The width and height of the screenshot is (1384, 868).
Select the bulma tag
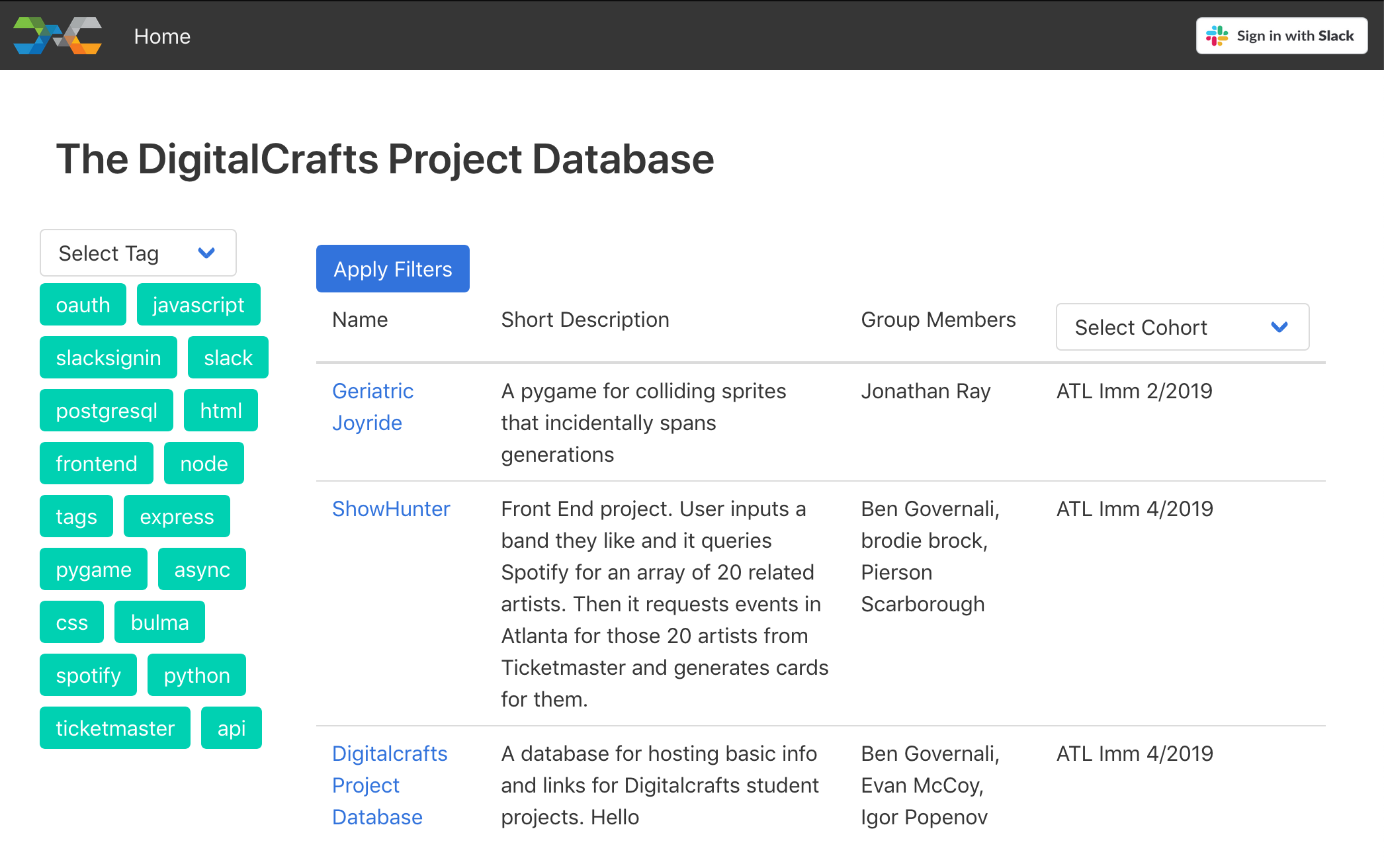point(159,623)
